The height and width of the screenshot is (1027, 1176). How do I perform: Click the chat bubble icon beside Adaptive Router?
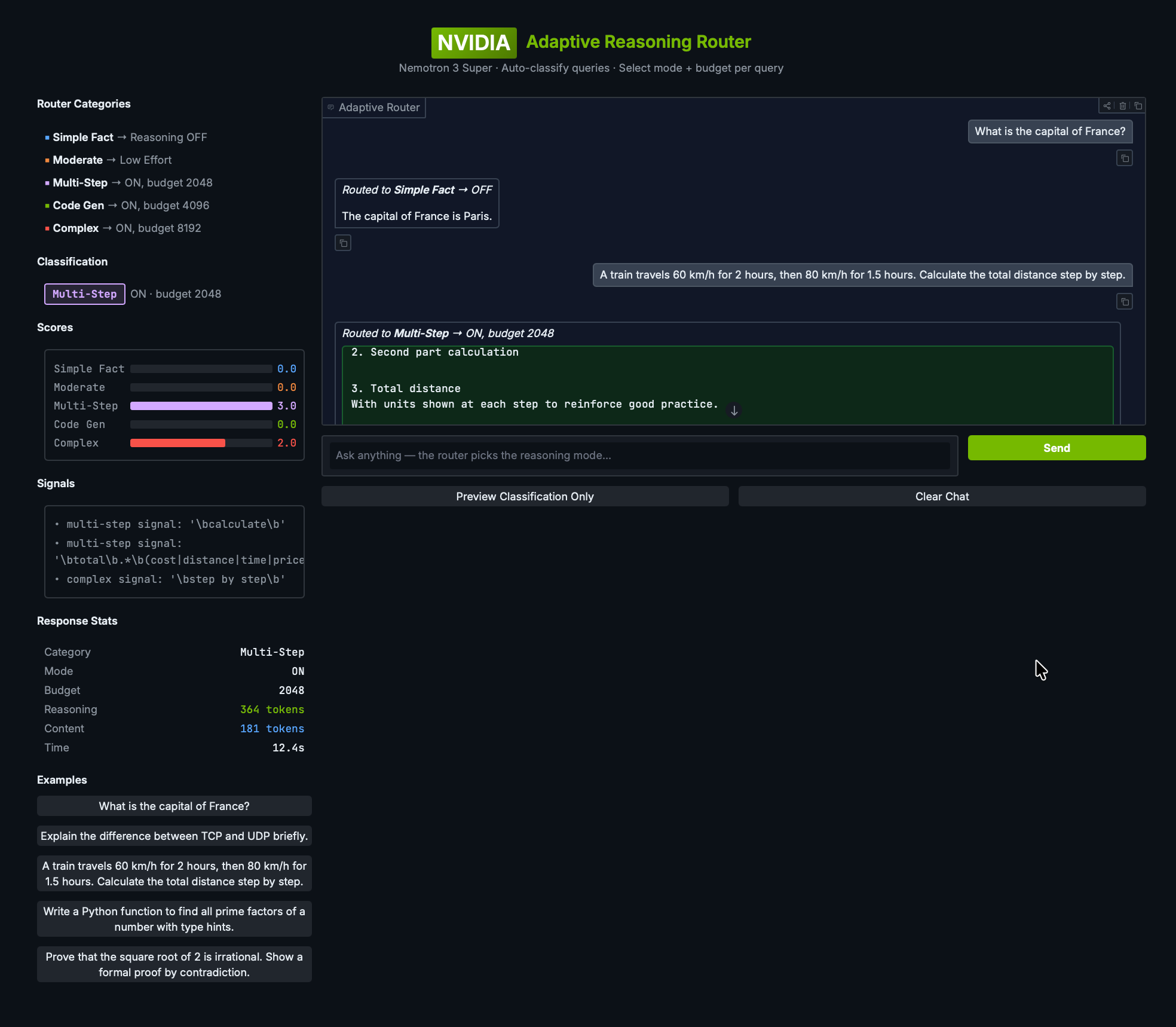point(330,108)
